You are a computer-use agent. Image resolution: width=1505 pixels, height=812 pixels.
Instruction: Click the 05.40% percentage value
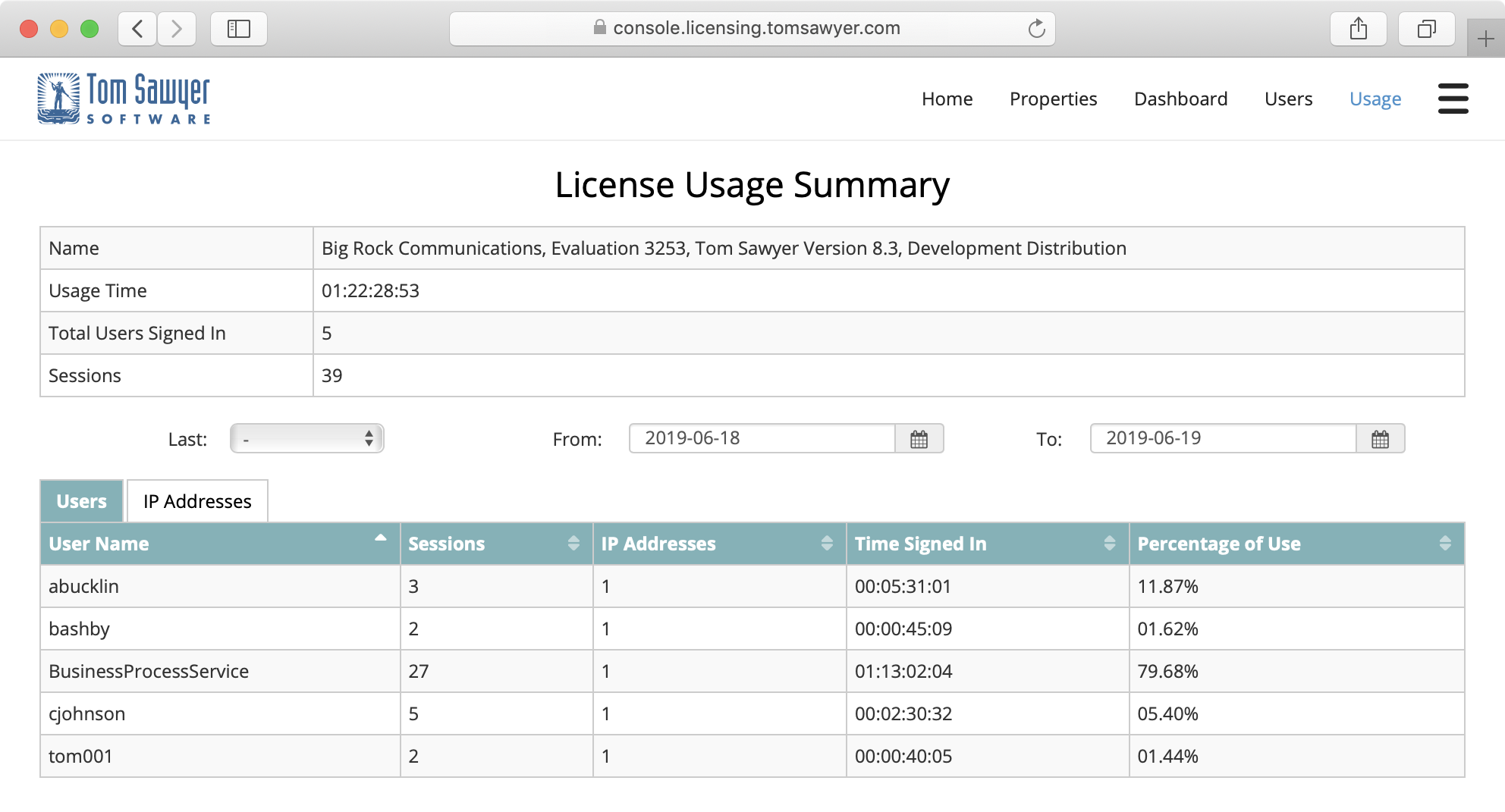(x=1167, y=713)
